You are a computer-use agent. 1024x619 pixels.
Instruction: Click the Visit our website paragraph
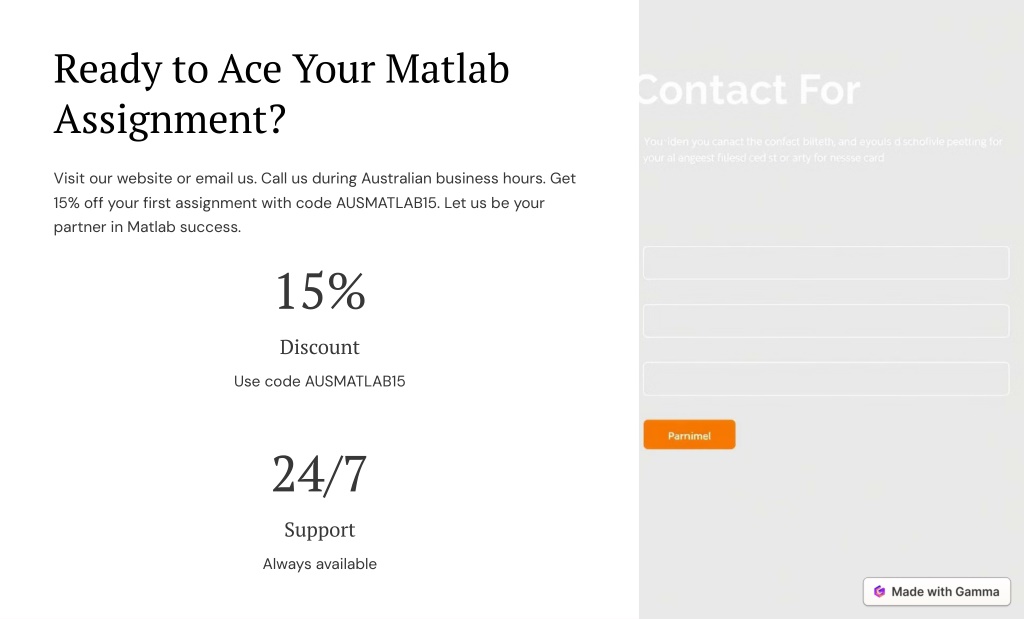pyautogui.click(x=315, y=202)
